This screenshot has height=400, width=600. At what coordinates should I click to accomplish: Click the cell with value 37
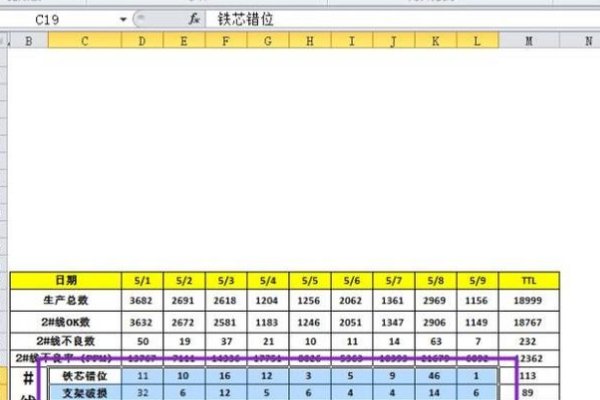(226, 341)
